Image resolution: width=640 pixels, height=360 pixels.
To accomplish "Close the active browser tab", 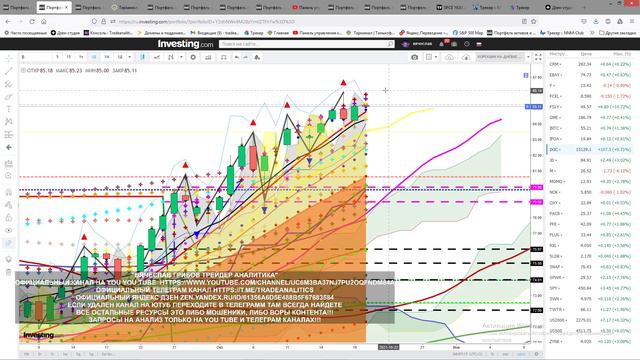I will [x=67, y=7].
